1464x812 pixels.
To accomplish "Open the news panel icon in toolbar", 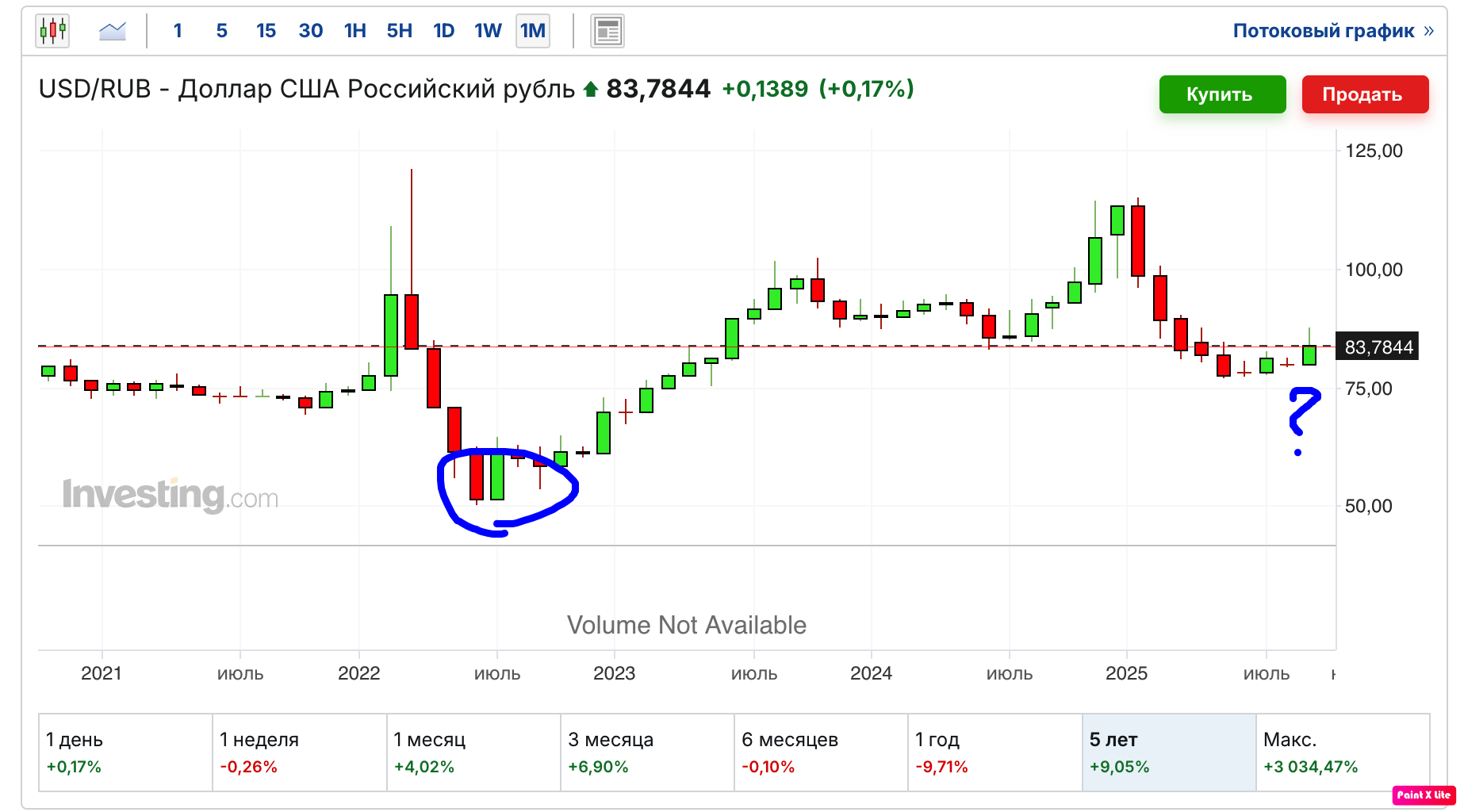I will point(607,32).
